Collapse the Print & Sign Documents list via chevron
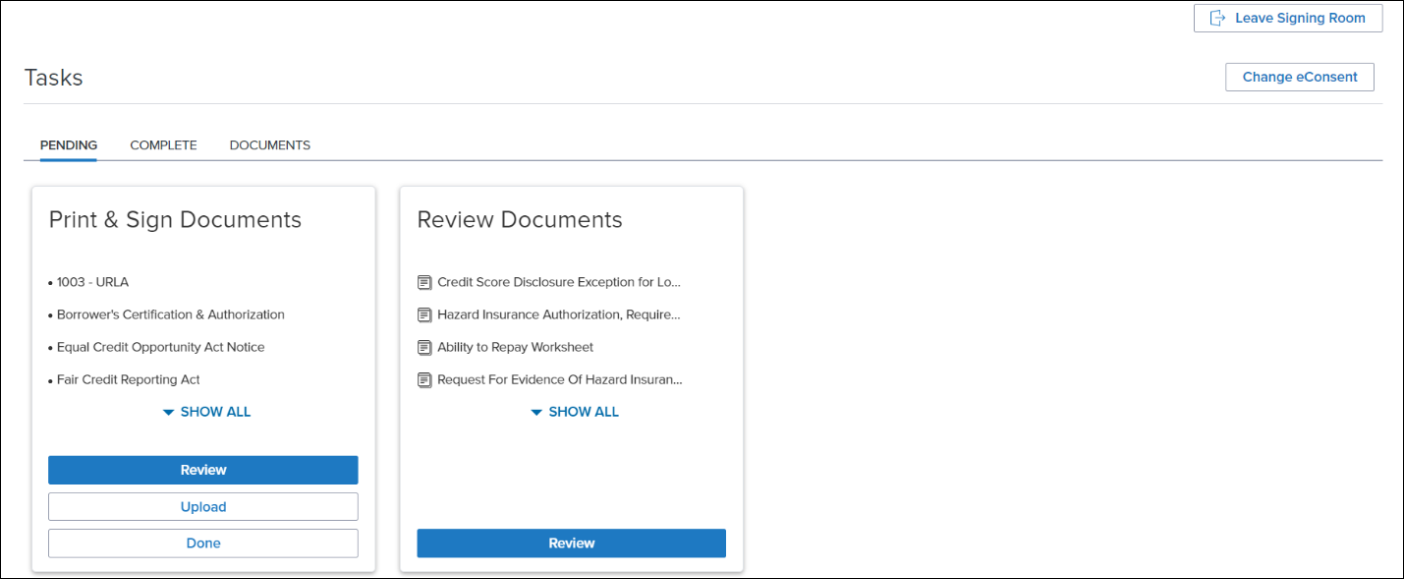The image size is (1404, 579). coord(167,411)
